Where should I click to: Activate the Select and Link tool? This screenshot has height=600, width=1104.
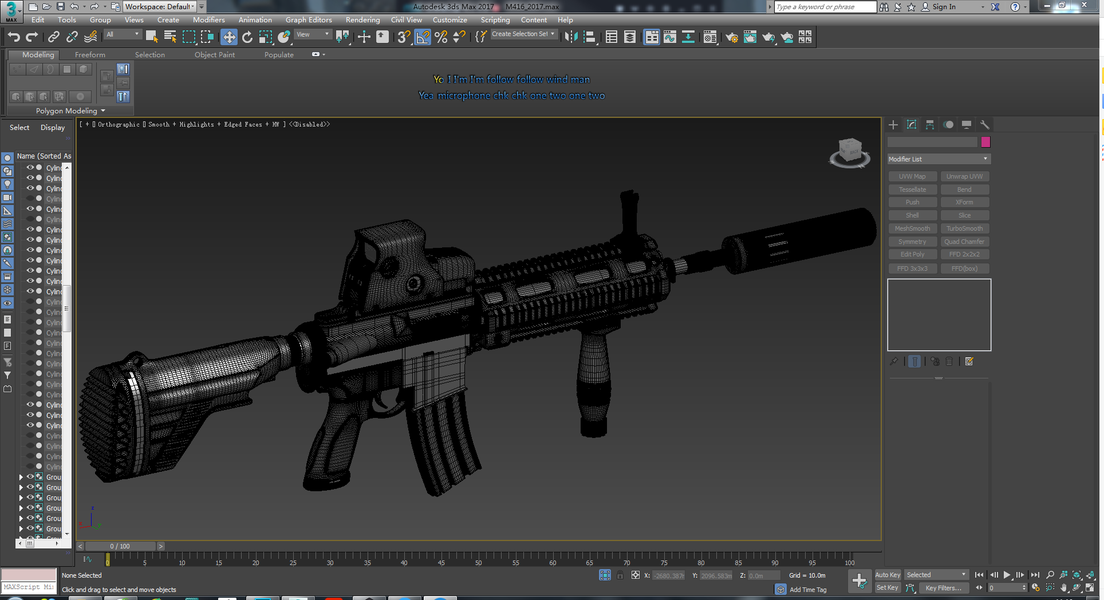54,37
